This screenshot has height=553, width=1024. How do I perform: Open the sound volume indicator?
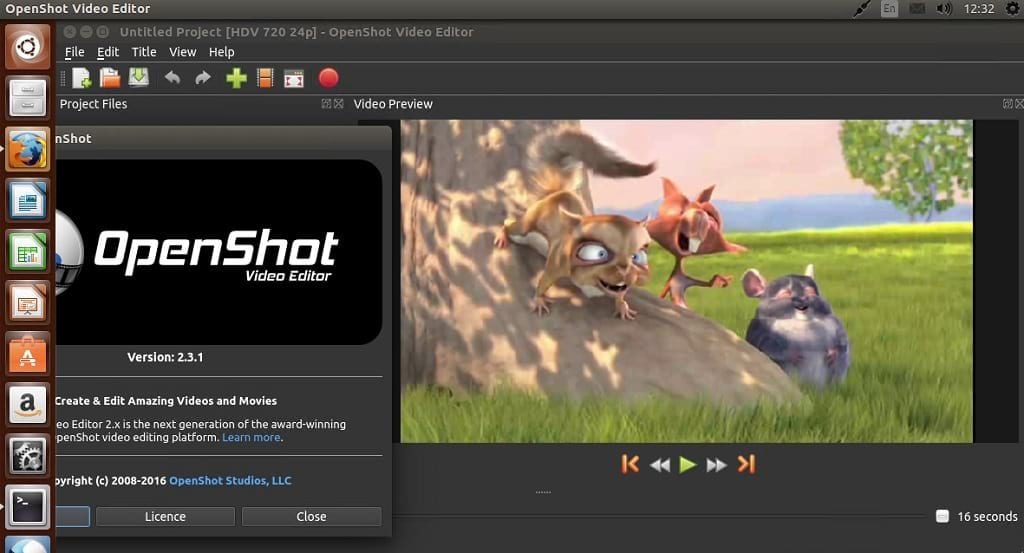point(944,9)
